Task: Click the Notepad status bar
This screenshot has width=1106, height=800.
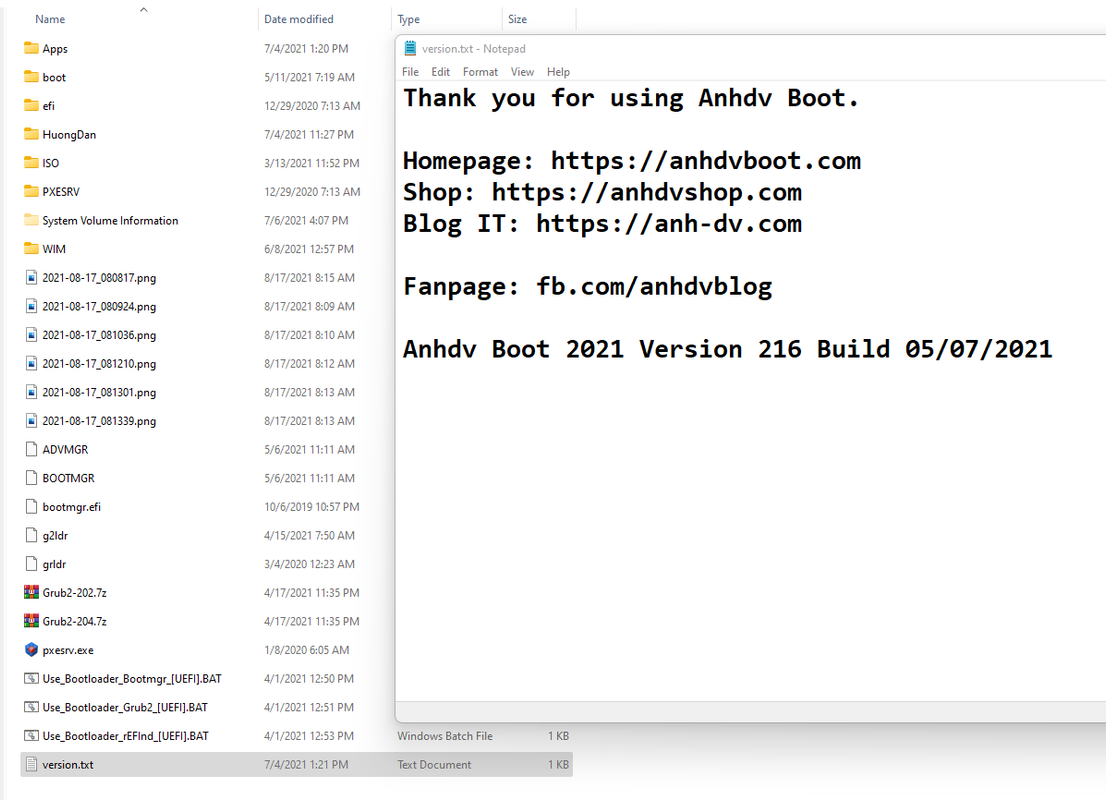Action: coord(750,711)
